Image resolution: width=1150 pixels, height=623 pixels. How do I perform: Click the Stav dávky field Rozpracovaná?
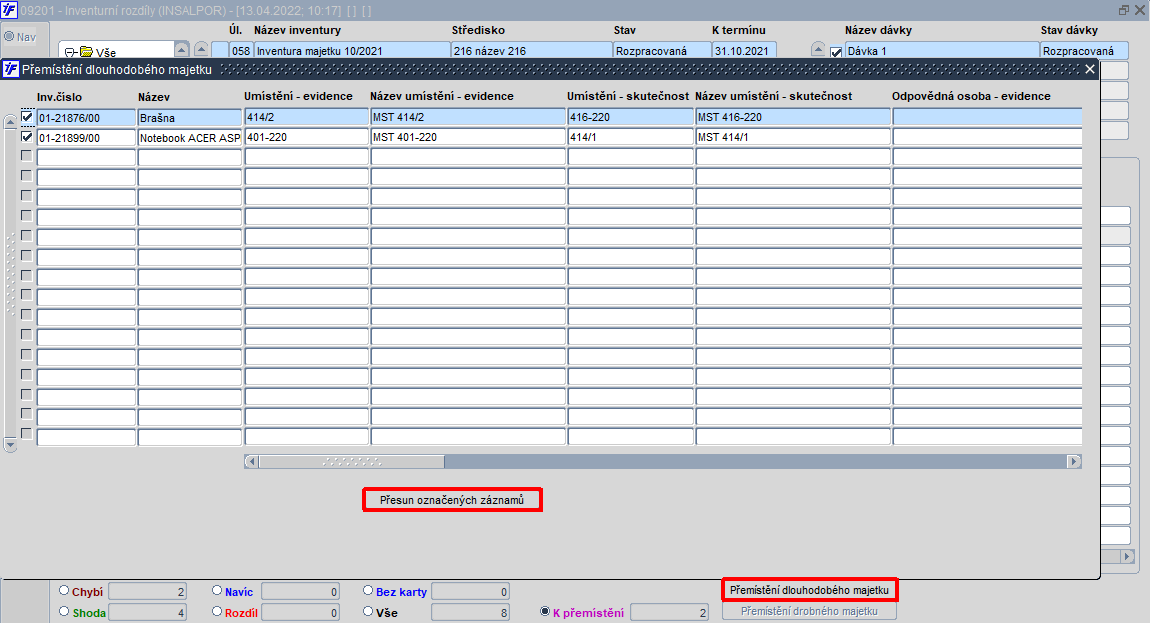(1084, 51)
